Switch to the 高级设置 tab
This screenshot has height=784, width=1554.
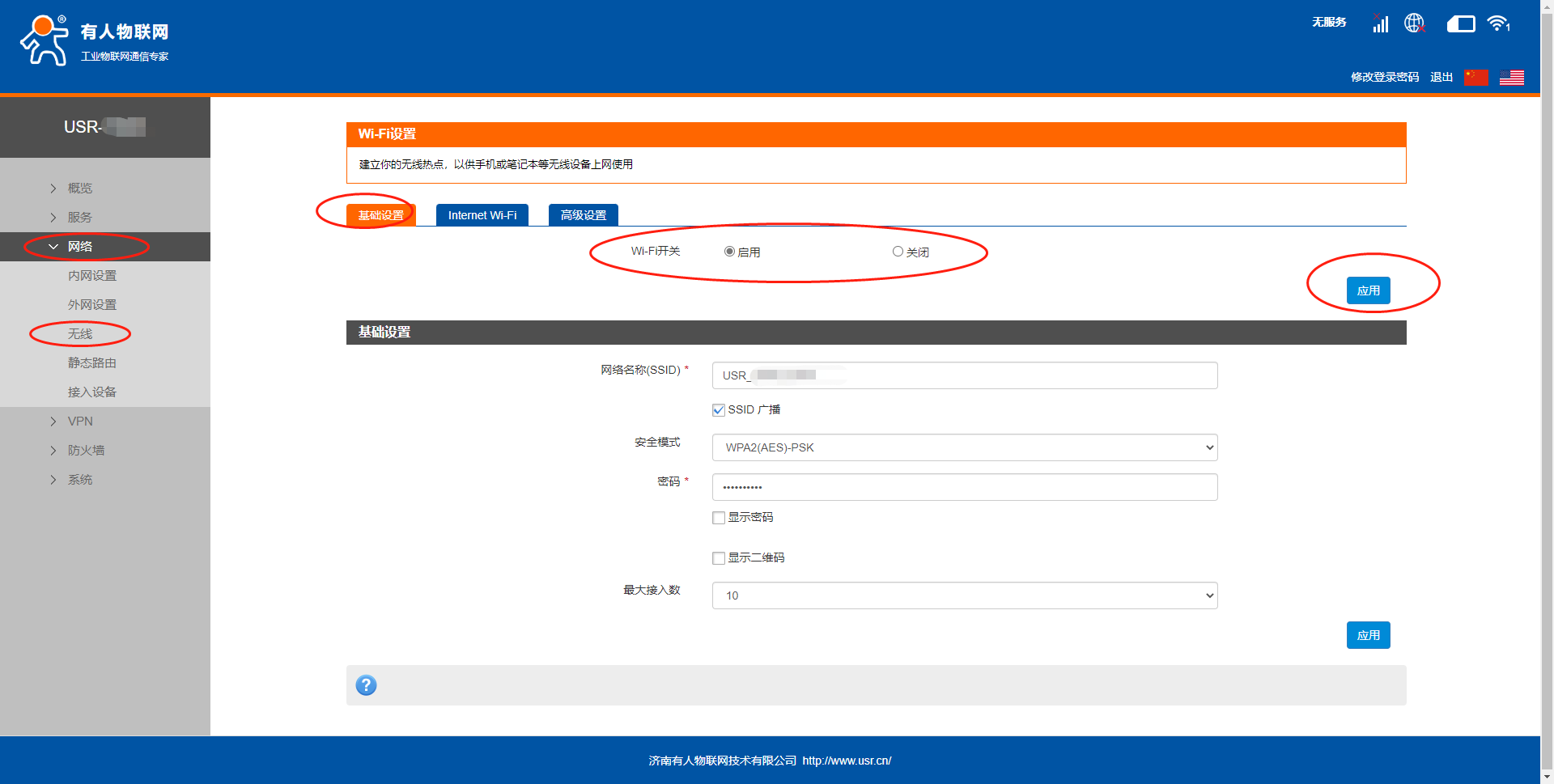(x=583, y=215)
